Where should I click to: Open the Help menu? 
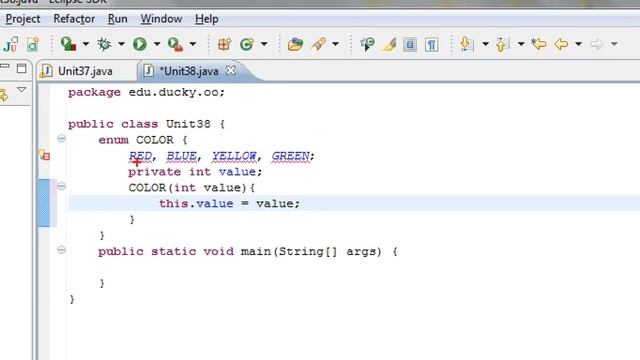207,19
